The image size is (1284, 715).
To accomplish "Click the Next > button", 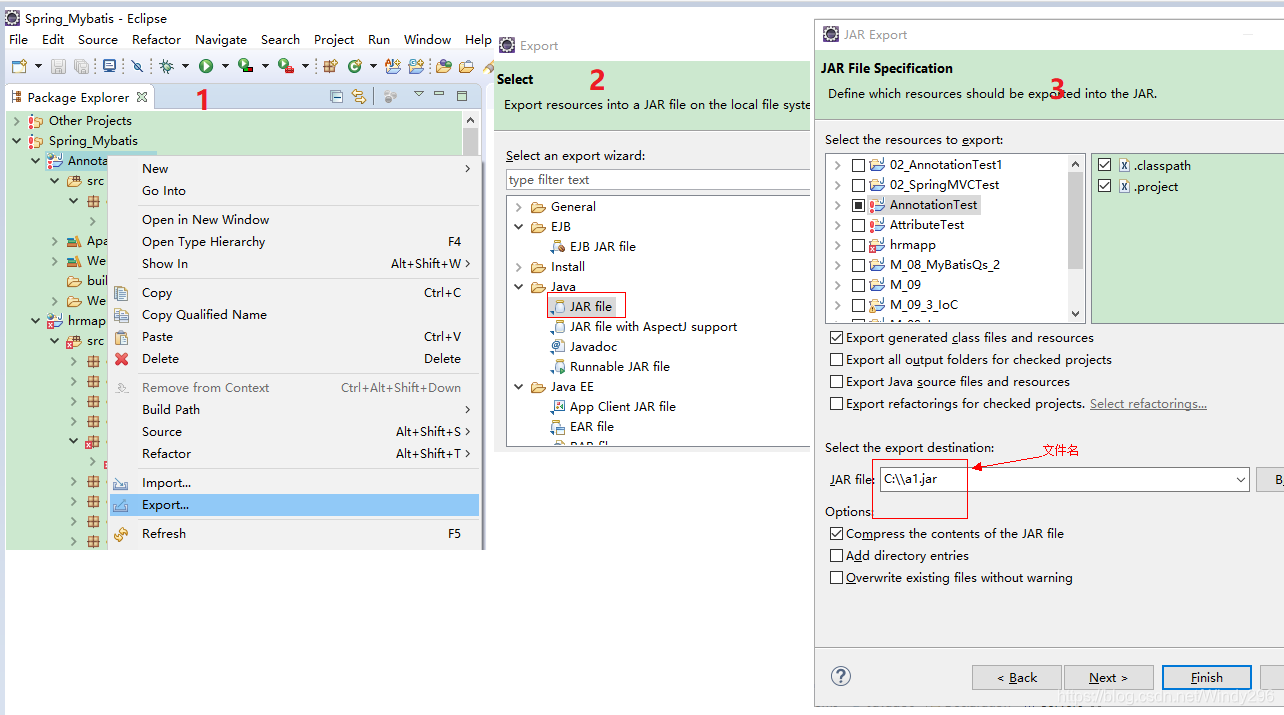I will tap(1109, 678).
